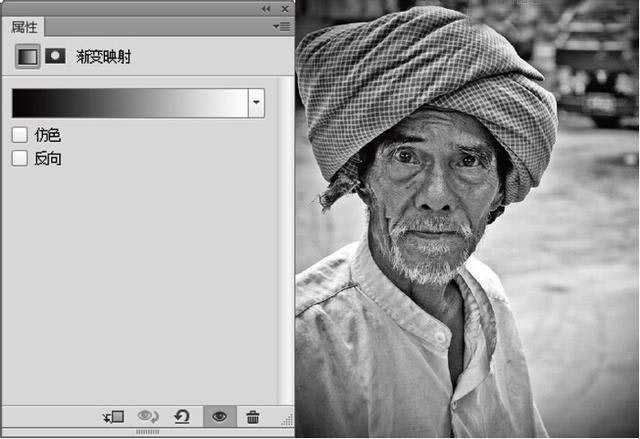Collapse the panel with double-arrow icon
This screenshot has width=640, height=439.
click(266, 8)
